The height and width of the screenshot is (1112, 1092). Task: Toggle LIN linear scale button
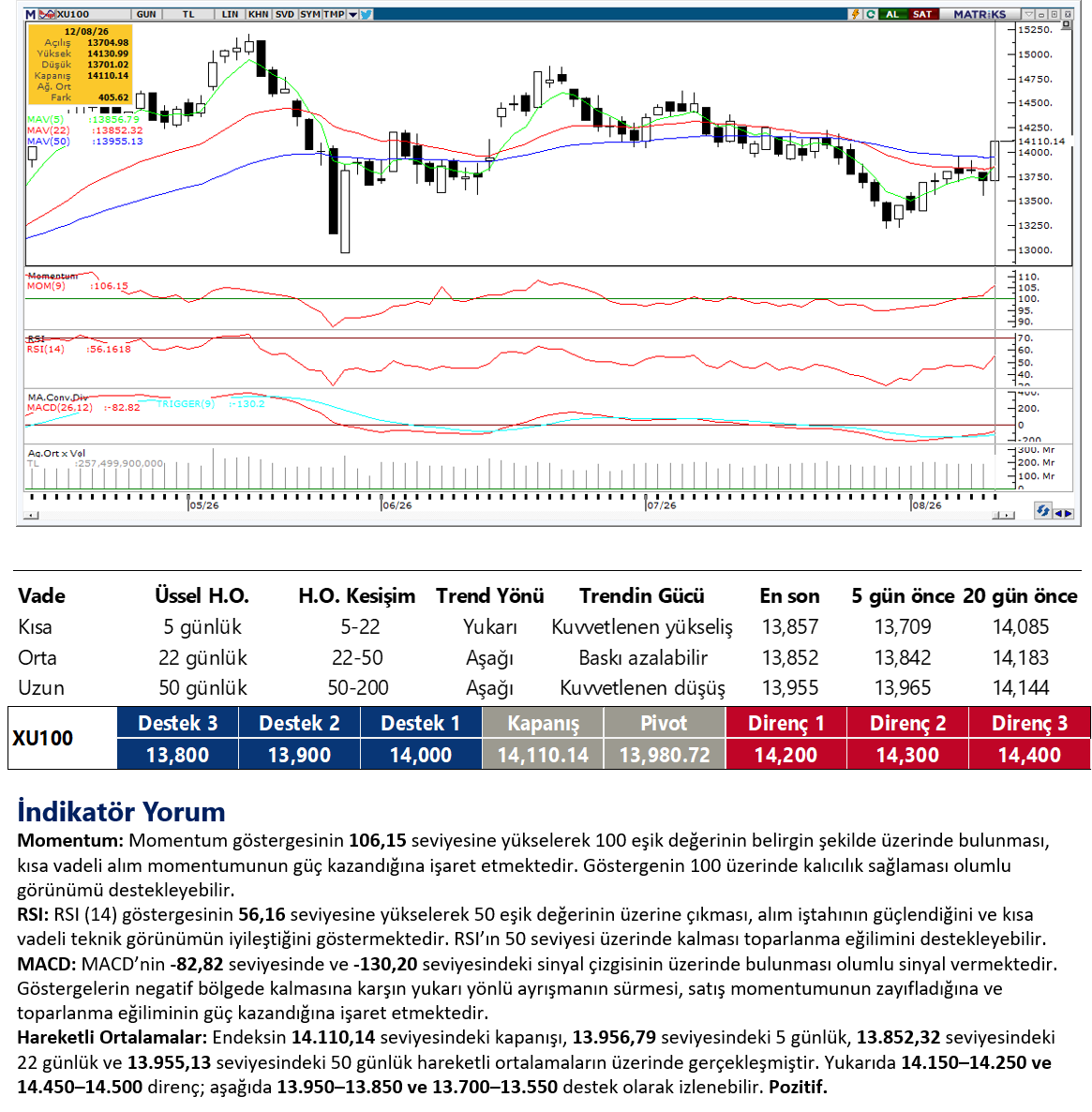click(230, 14)
